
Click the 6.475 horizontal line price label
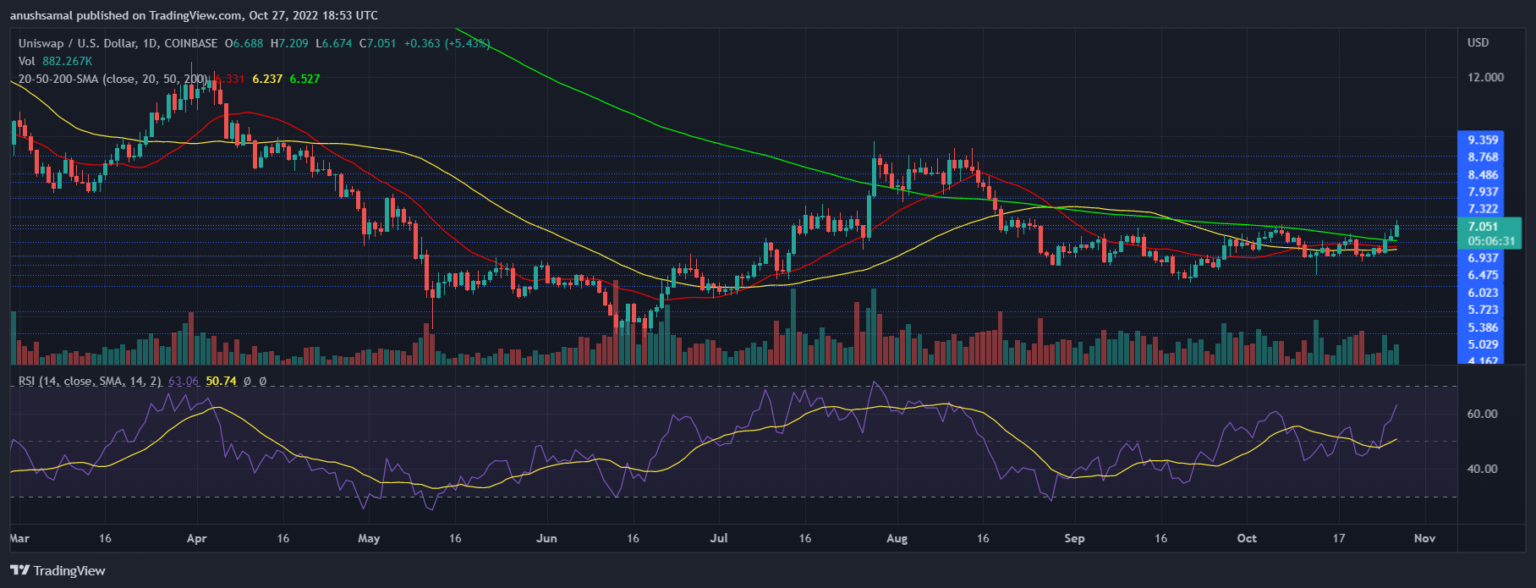(x=1483, y=274)
